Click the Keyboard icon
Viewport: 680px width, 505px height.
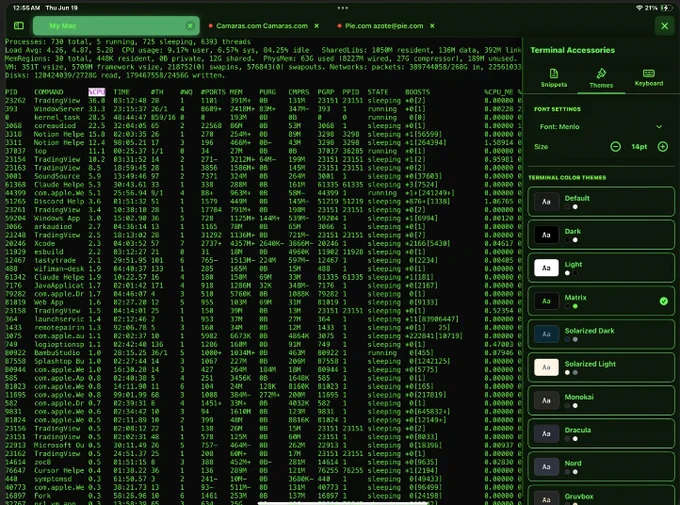click(649, 73)
